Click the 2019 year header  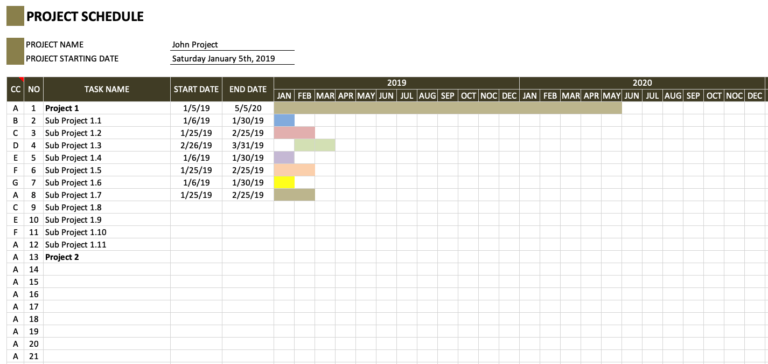pyautogui.click(x=397, y=83)
